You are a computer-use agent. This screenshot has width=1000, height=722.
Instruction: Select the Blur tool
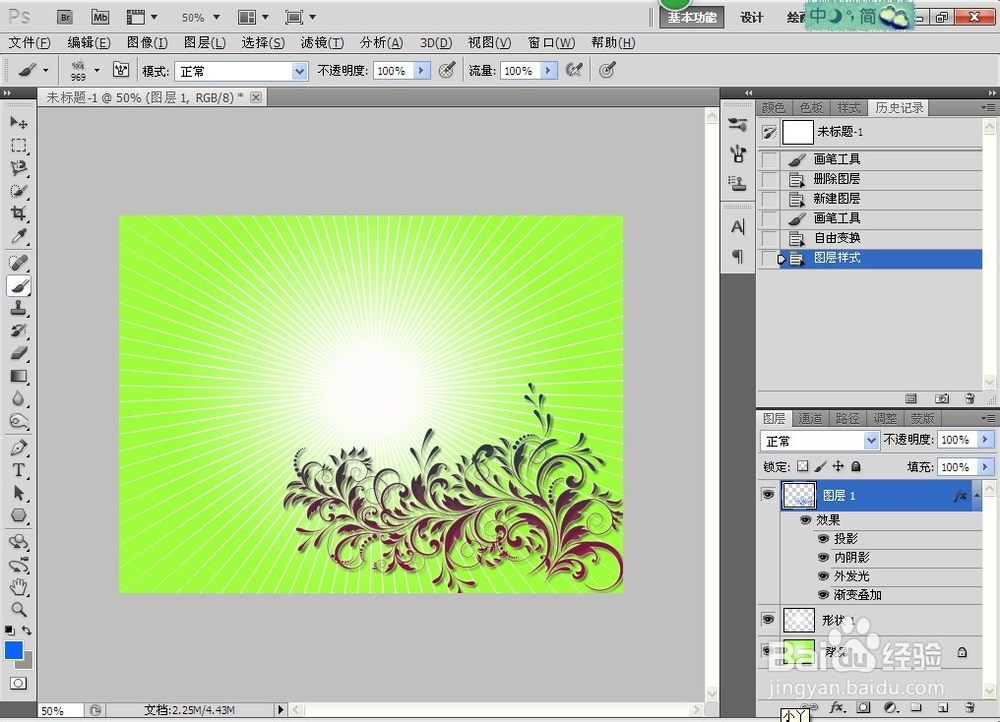pos(18,399)
